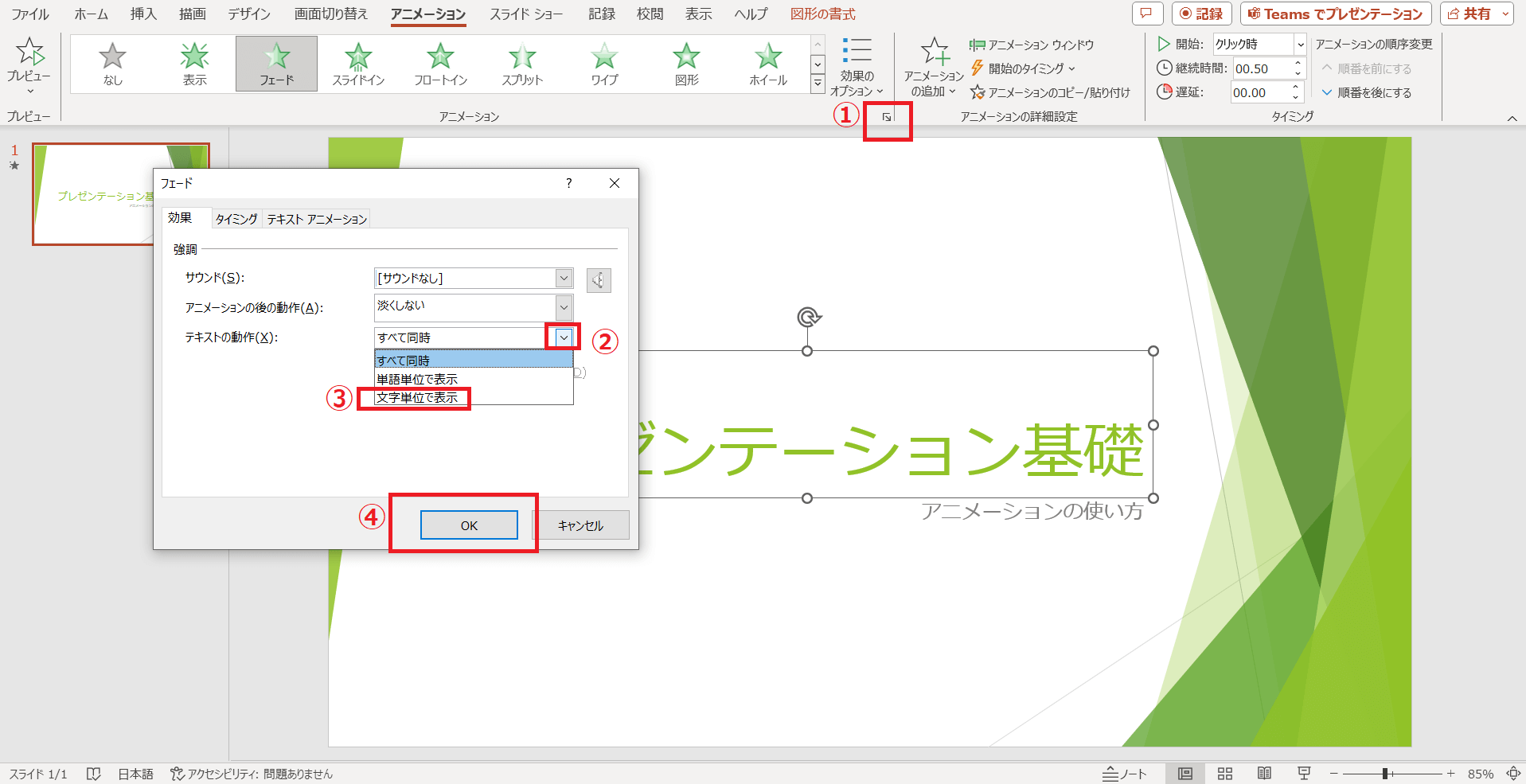This screenshot has width=1526, height=784.
Task: Click the sound volume speaker icon in dialog
Action: 599,280
